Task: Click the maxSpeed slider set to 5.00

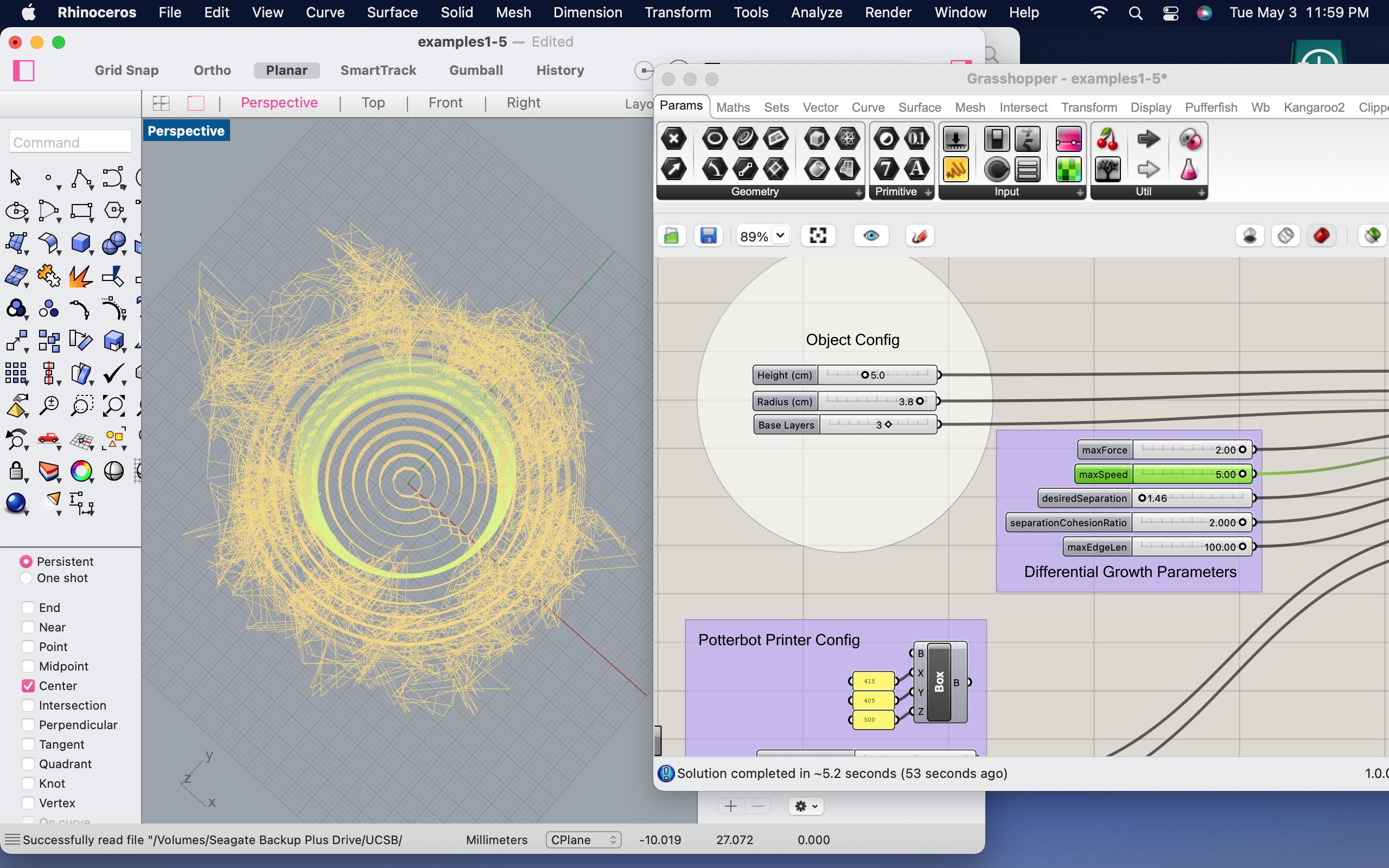Action: [1192, 474]
